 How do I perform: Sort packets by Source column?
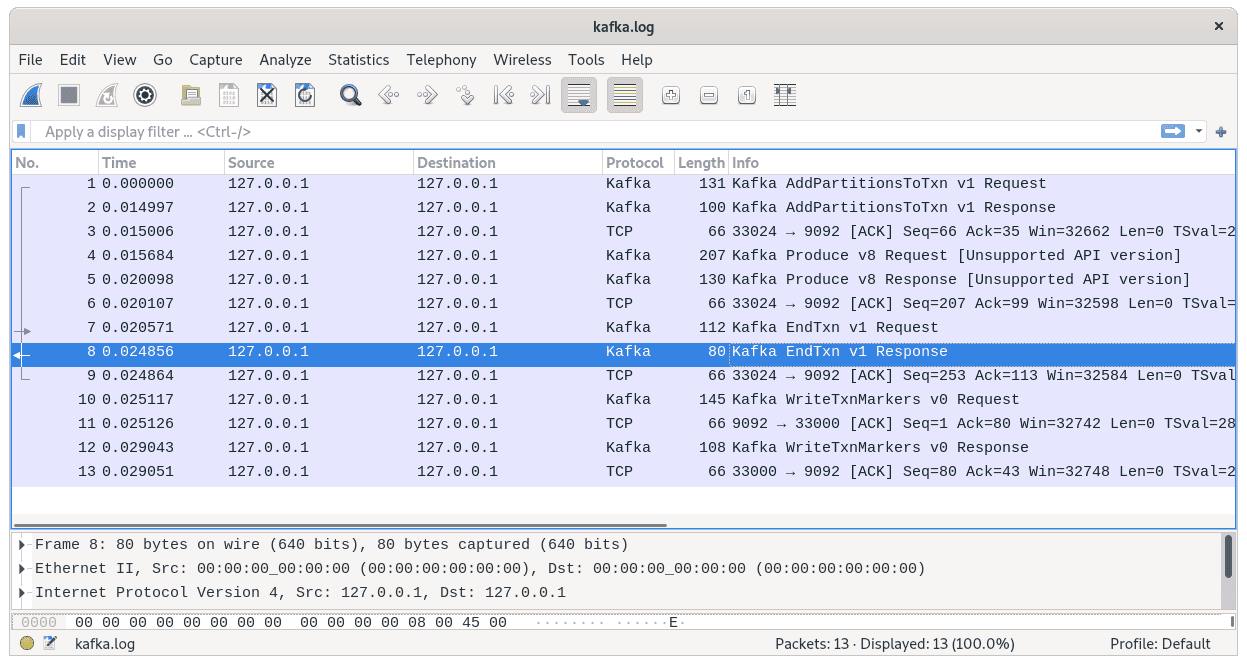tap(318, 163)
